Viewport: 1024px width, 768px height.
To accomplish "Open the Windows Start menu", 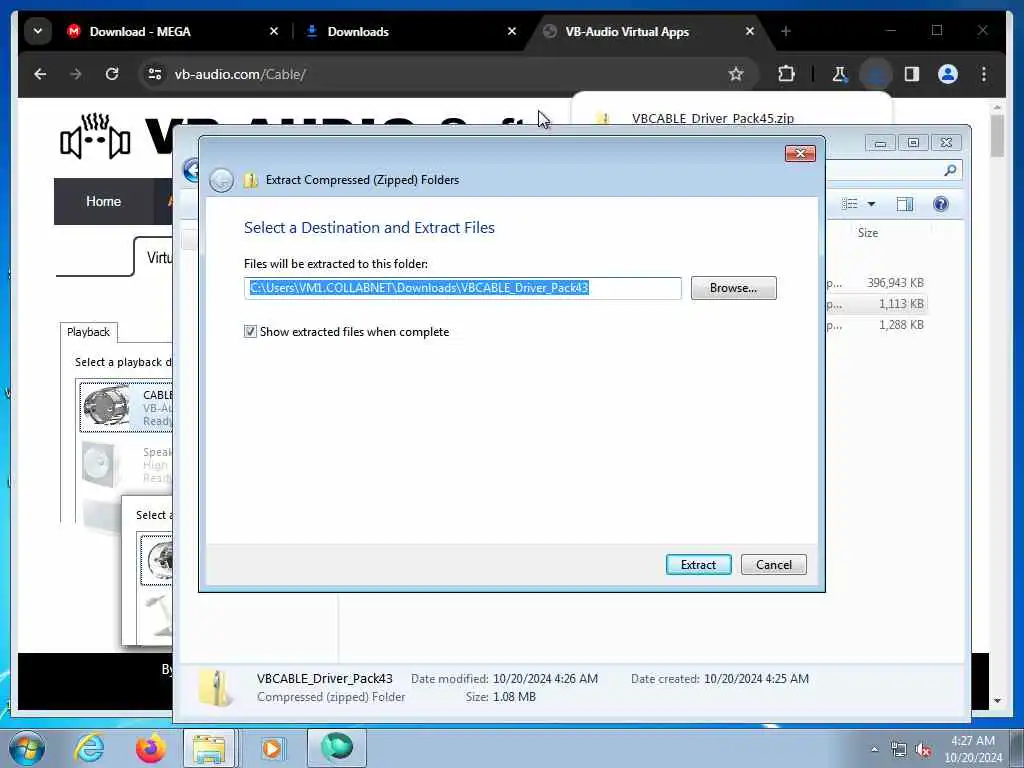I will tap(27, 748).
